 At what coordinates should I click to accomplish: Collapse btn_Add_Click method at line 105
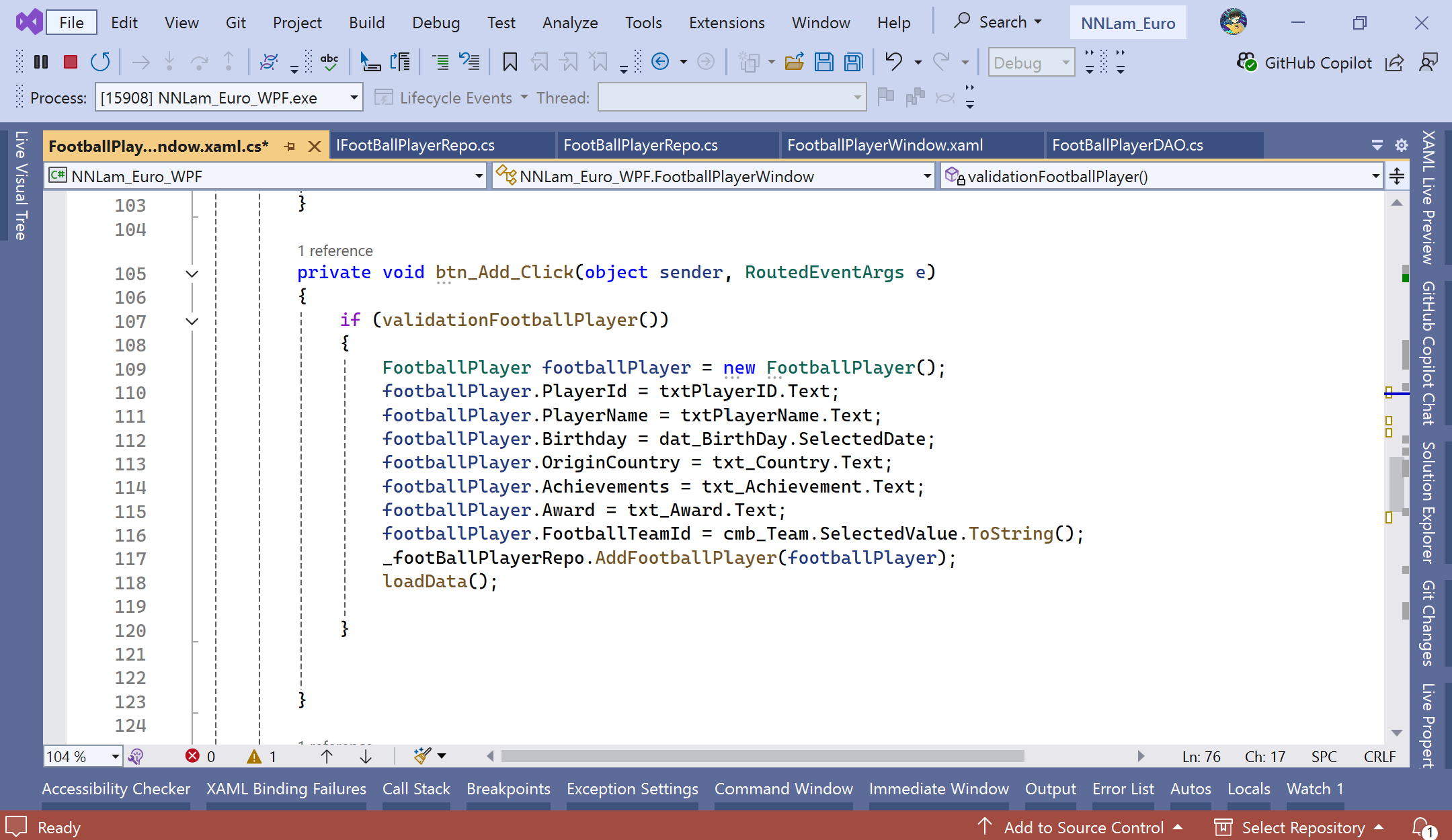pyautogui.click(x=192, y=274)
